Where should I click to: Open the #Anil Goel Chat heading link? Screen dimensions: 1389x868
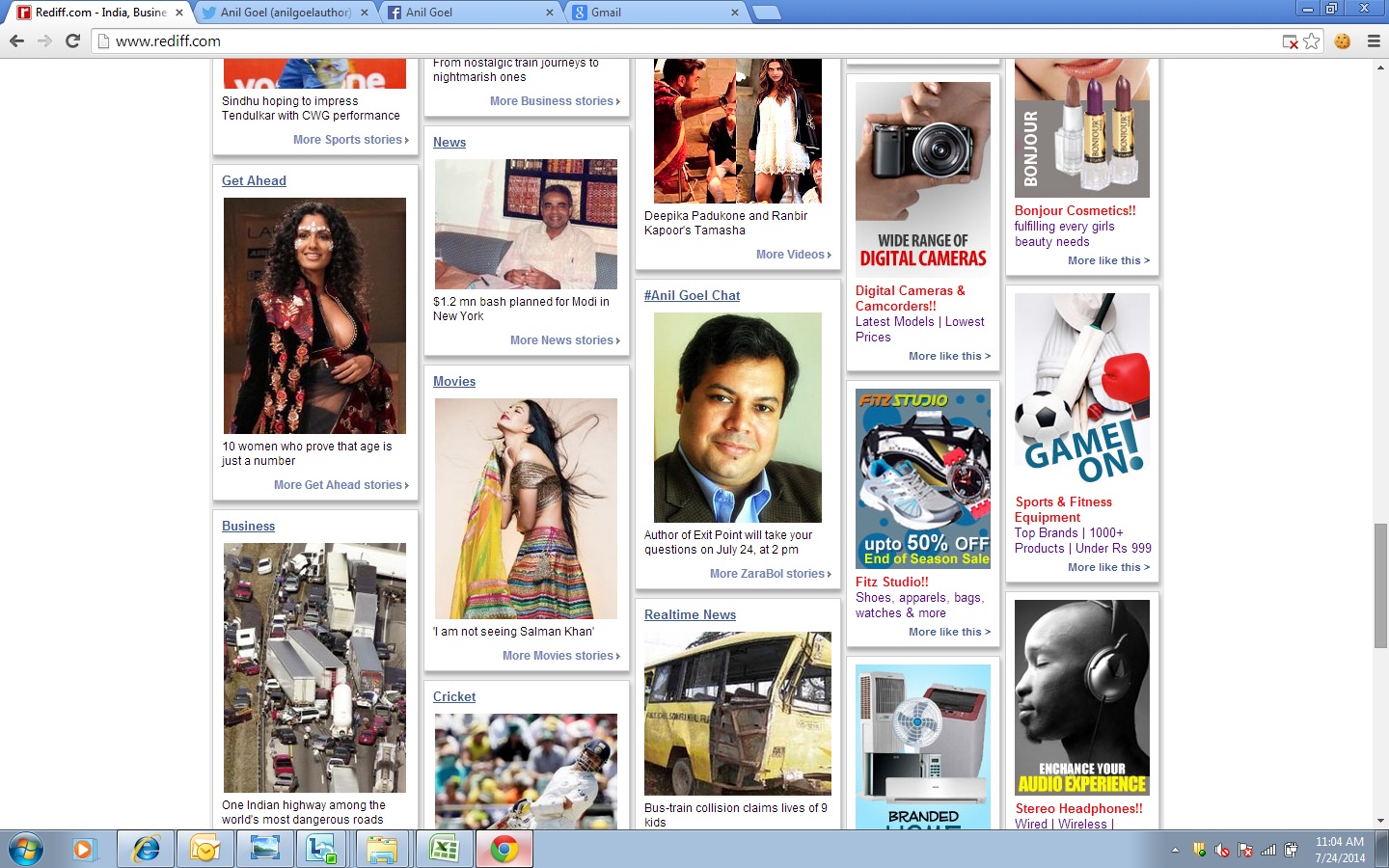pyautogui.click(x=692, y=295)
